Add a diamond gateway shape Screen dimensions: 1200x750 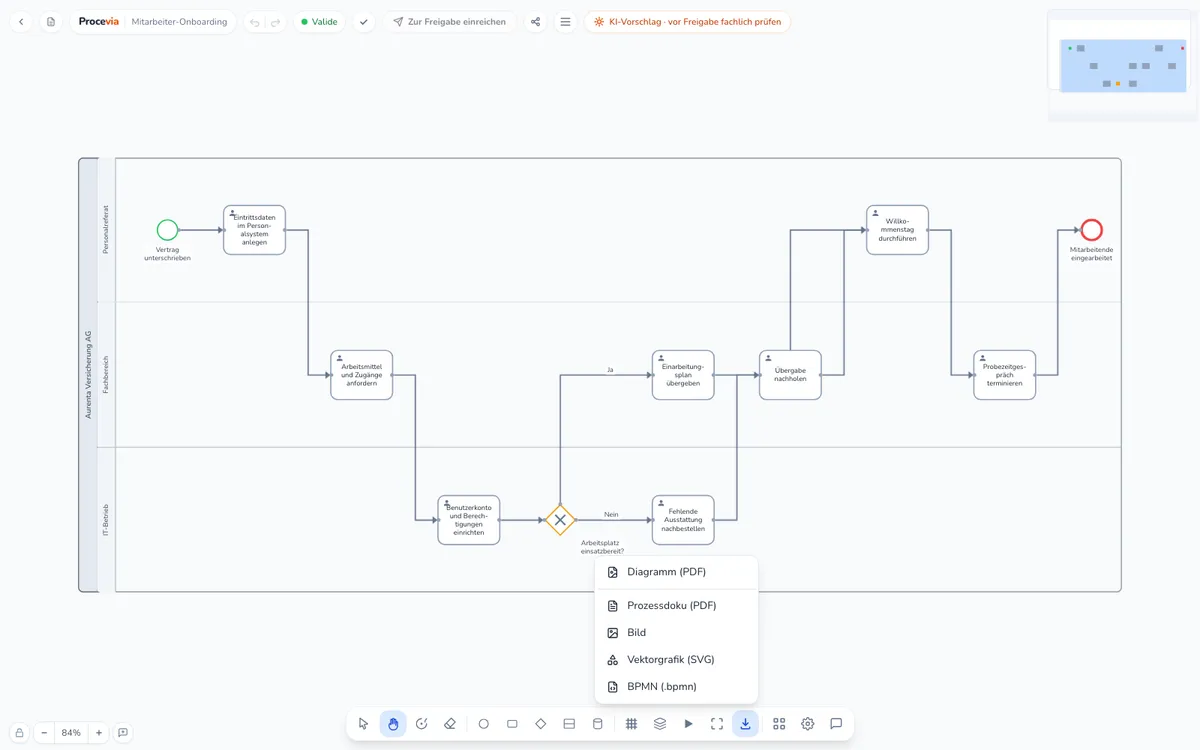tap(541, 724)
